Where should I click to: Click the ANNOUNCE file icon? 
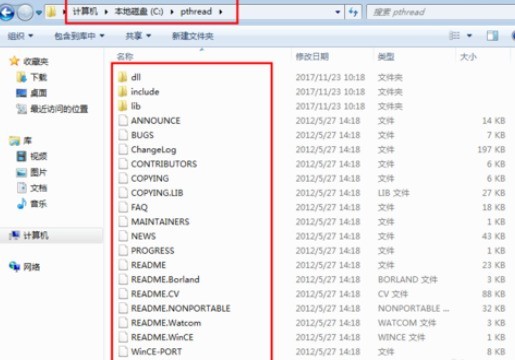[x=123, y=120]
